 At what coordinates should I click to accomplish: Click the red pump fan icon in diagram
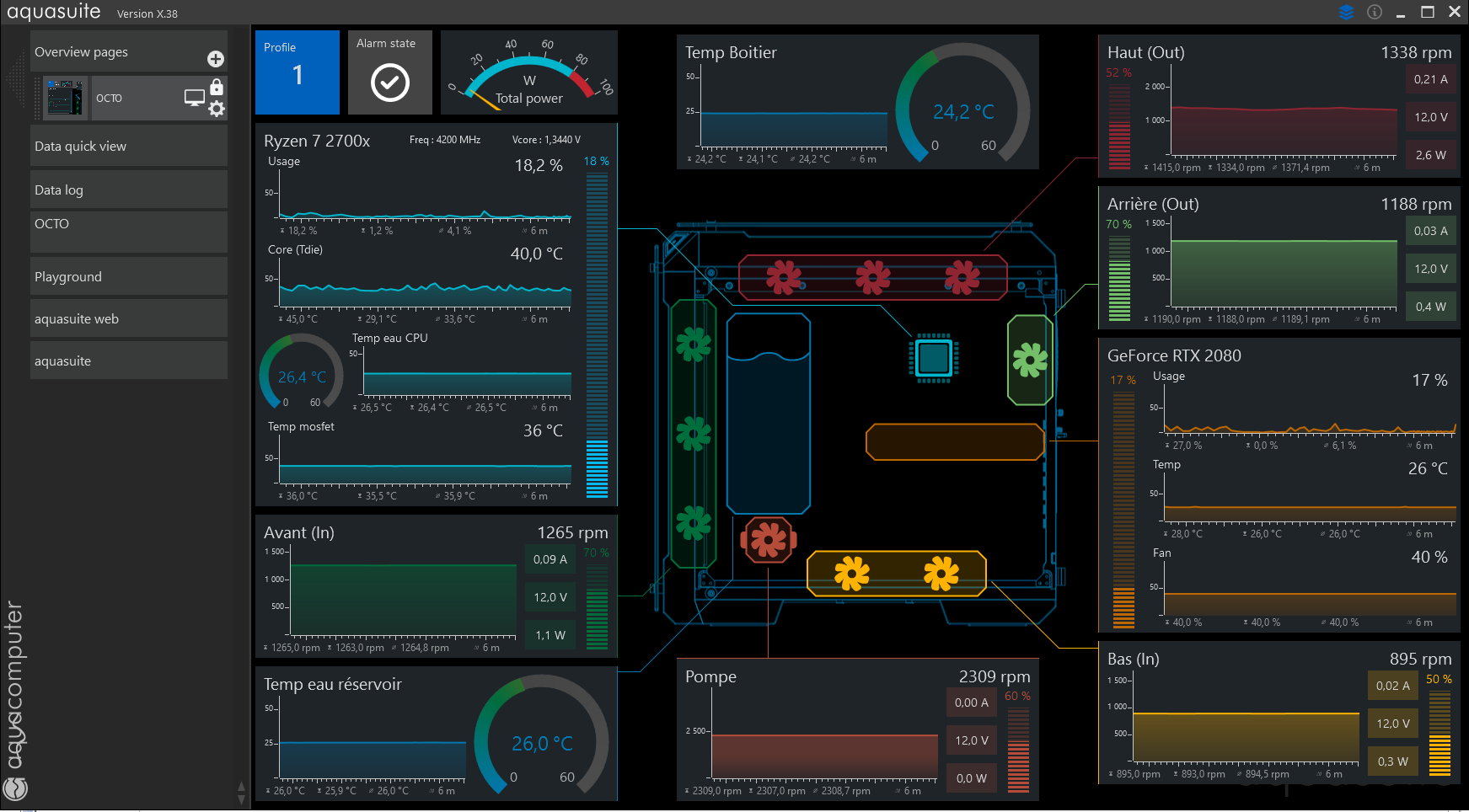pos(768,540)
